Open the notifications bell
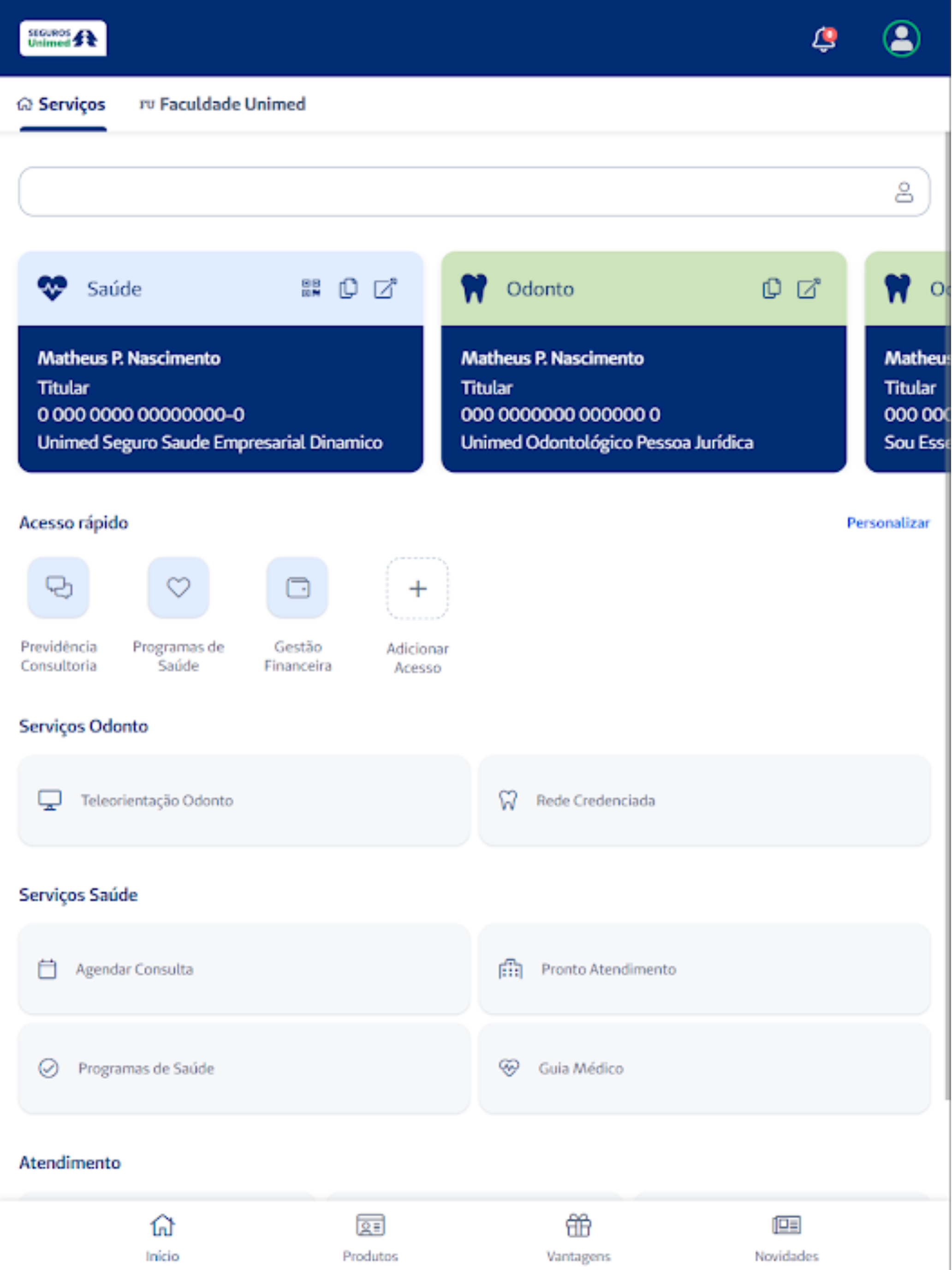Screen dimensions: 952x1270 tap(824, 39)
